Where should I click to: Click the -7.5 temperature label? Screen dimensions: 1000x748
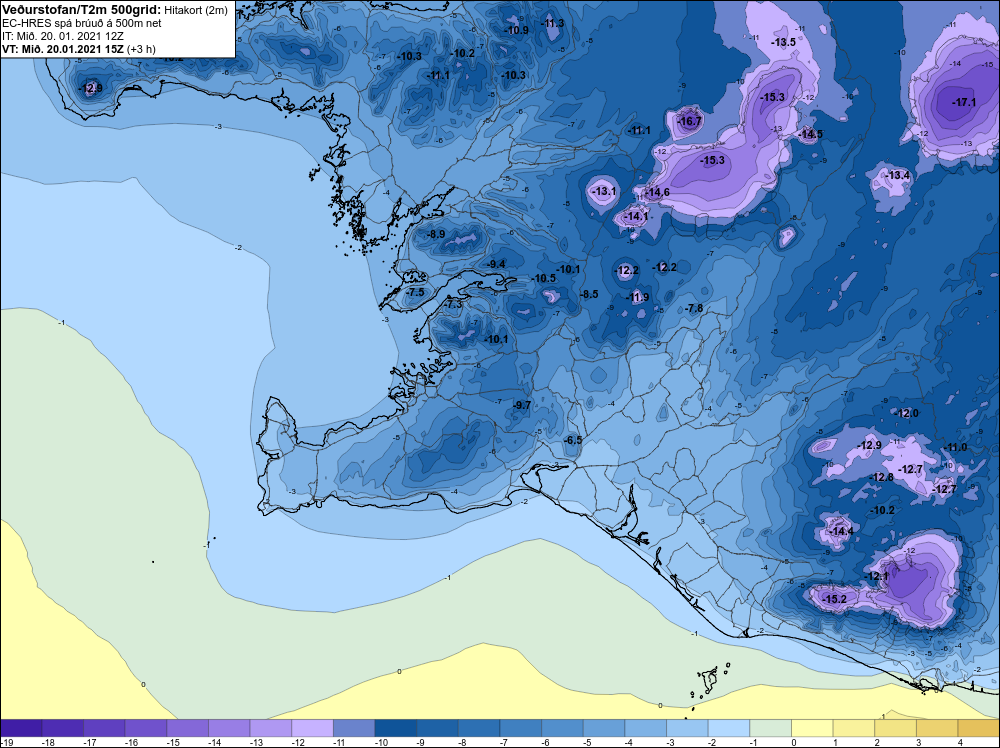[x=415, y=291]
